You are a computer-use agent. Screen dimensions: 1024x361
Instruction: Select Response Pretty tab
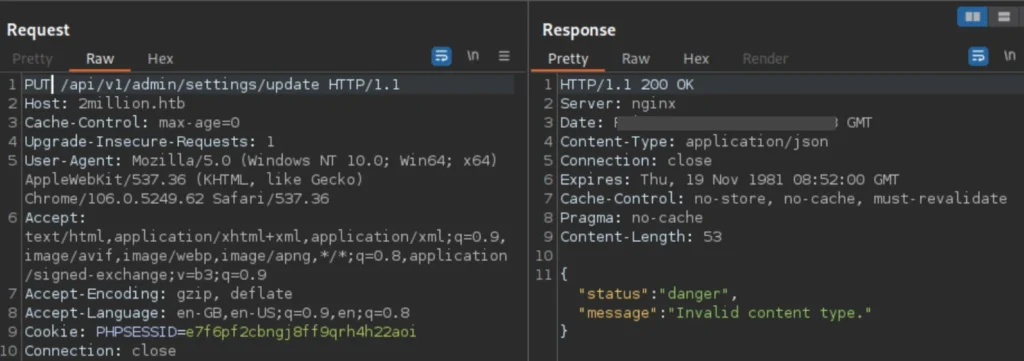tap(568, 59)
